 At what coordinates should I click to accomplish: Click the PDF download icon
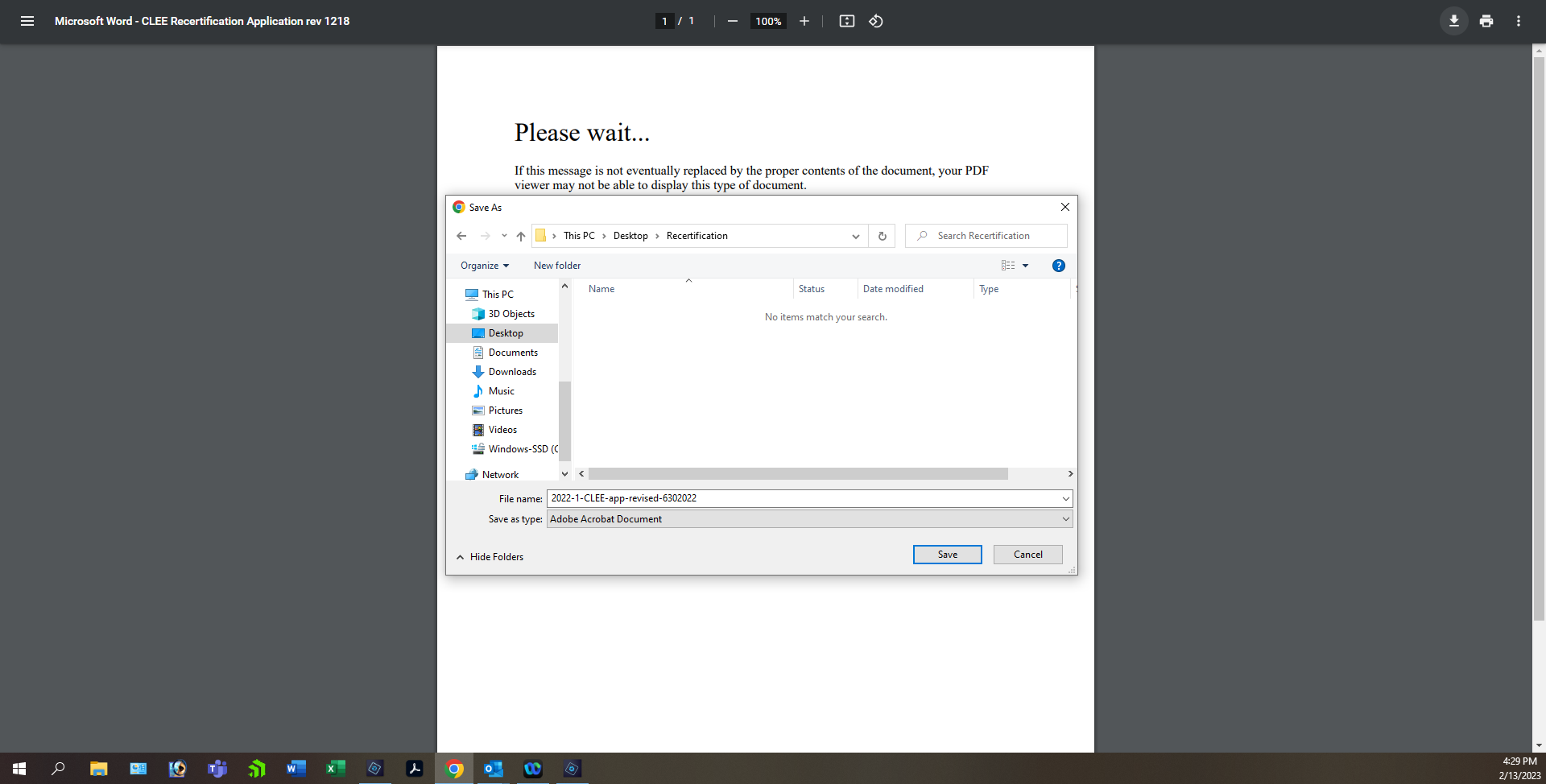1453,21
